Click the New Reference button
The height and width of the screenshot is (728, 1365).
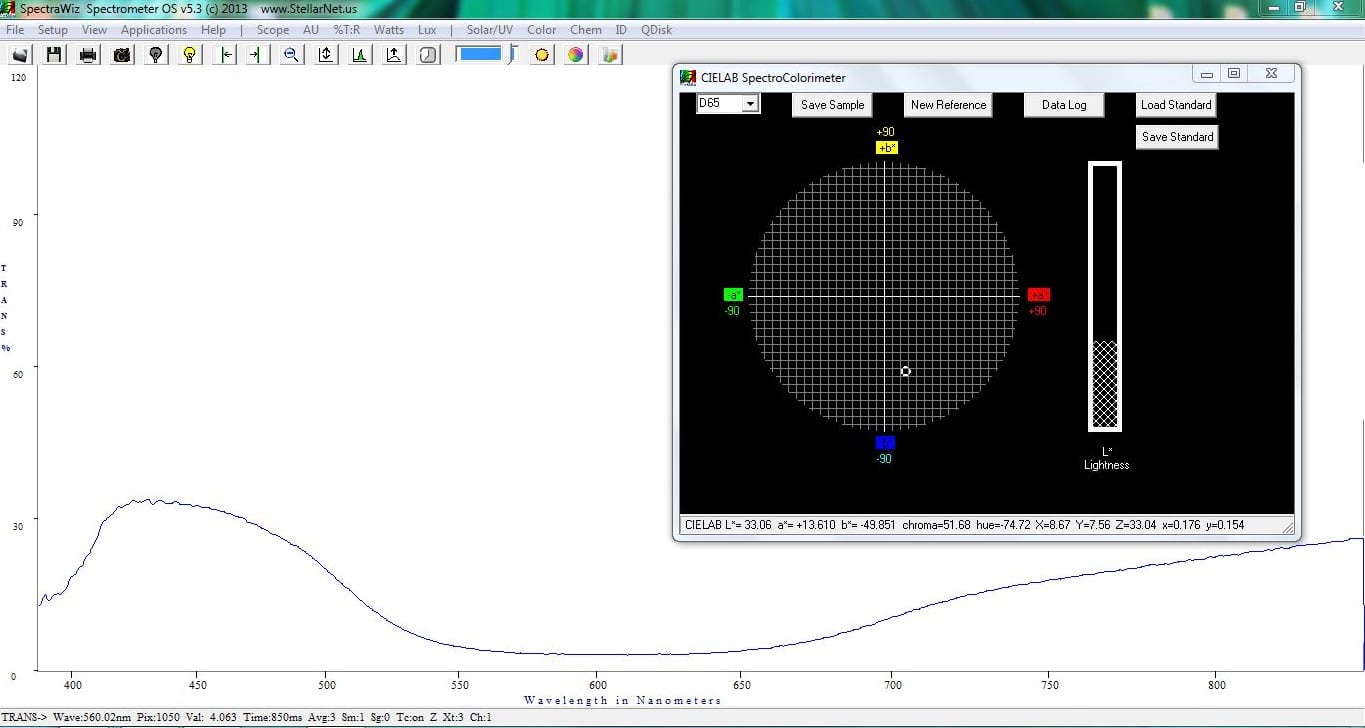tap(948, 105)
